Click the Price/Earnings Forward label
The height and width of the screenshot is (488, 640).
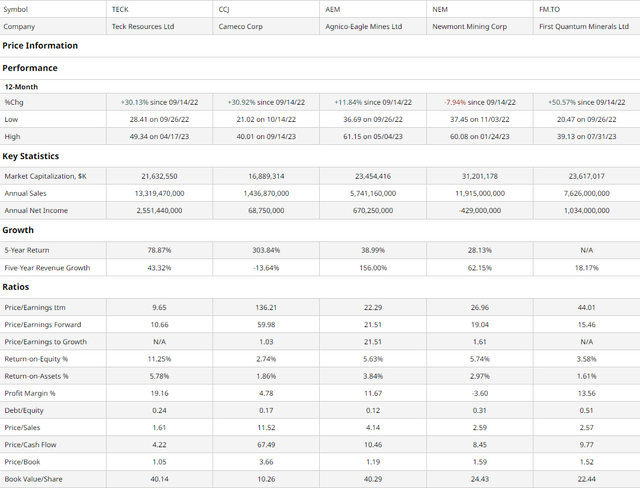tap(42, 325)
